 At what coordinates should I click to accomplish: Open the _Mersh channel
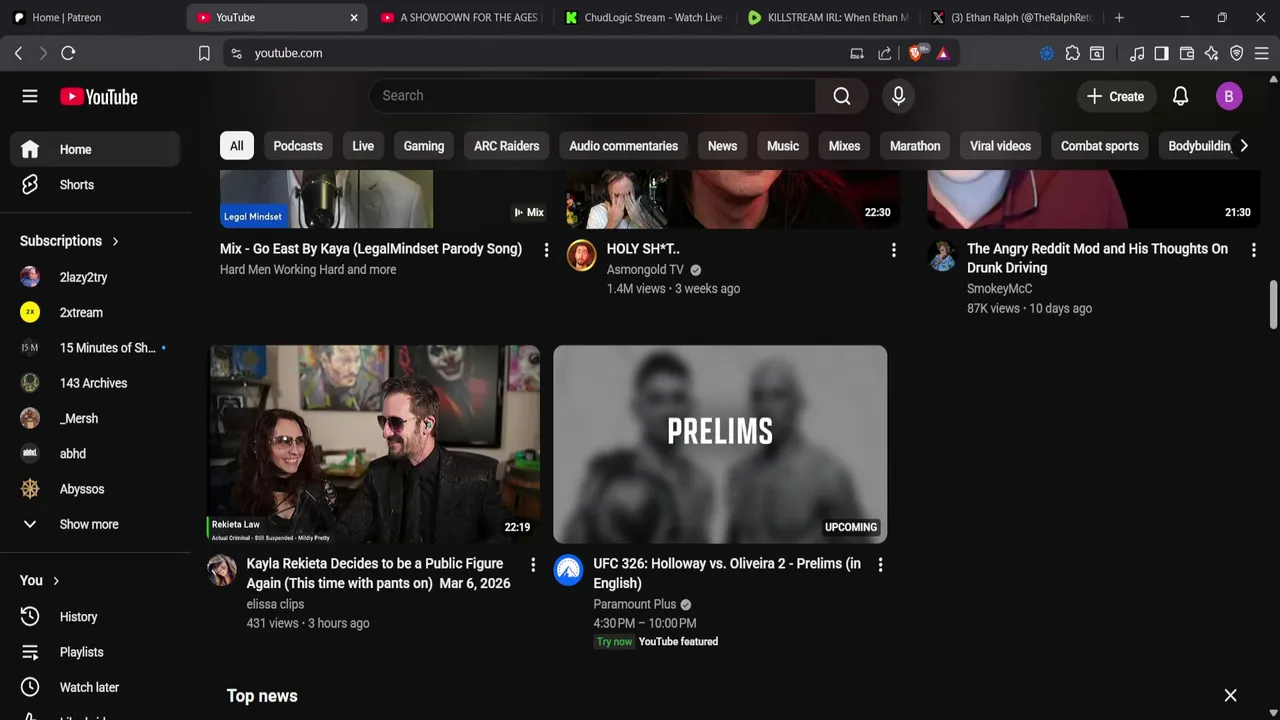coord(95,418)
